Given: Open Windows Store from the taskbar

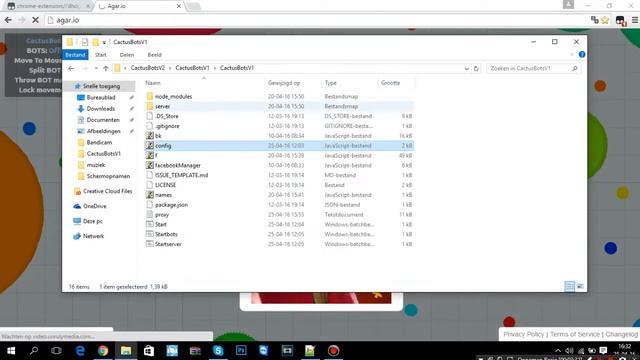Looking at the screenshot, I should pyautogui.click(x=149, y=351).
